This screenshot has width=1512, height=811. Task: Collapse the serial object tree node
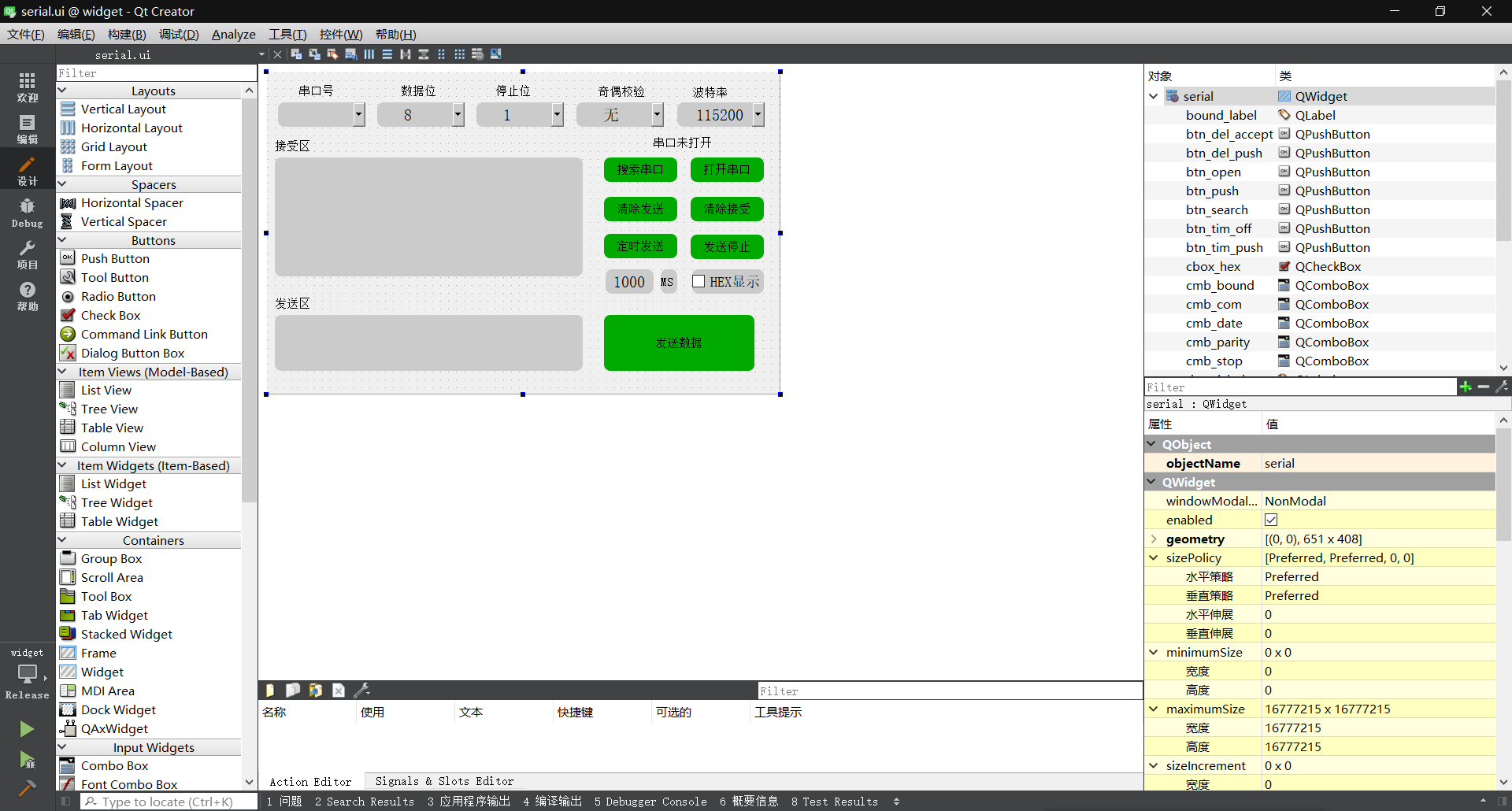1154,96
